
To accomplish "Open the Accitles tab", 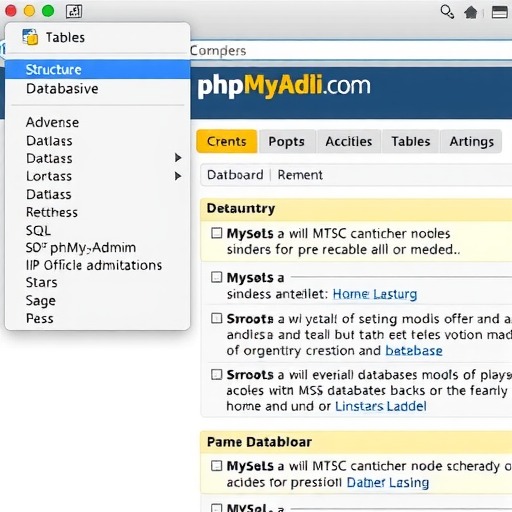I will click(x=349, y=141).
